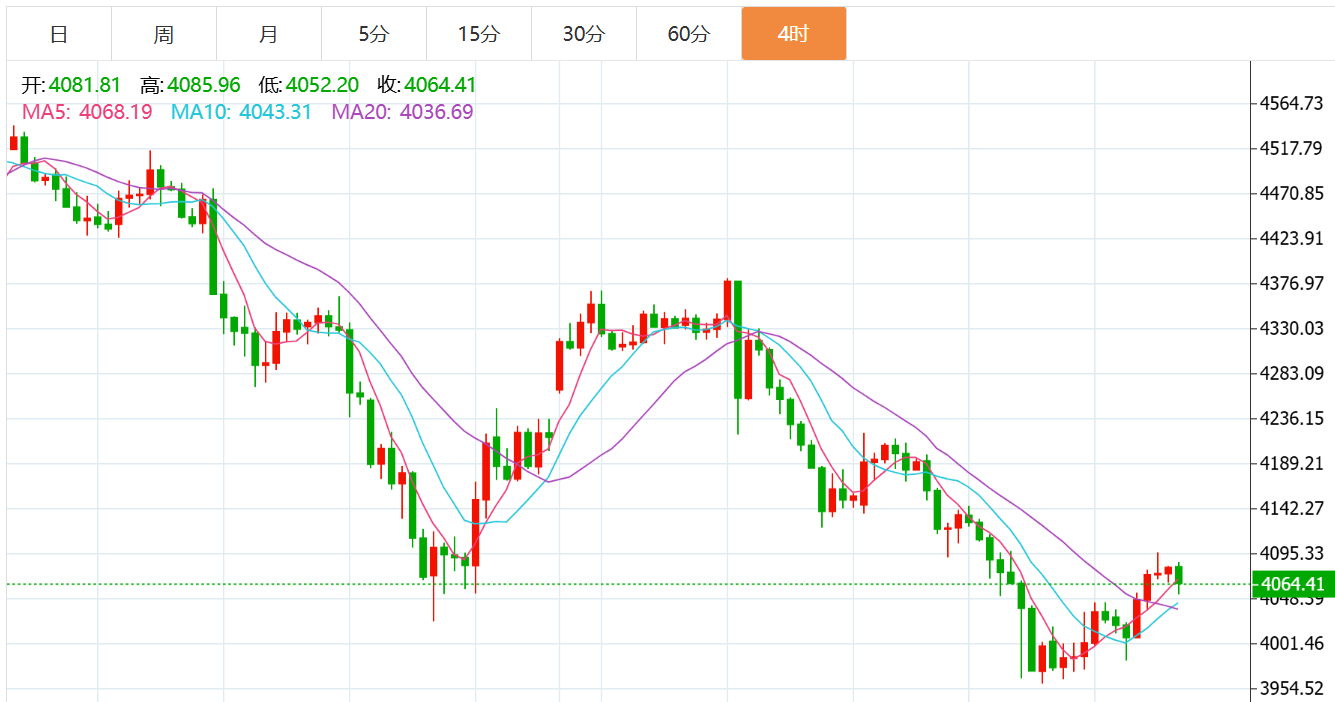Screen dimensions: 1335x702
Task: Switch to the 5分 interval tab
Action: [374, 34]
